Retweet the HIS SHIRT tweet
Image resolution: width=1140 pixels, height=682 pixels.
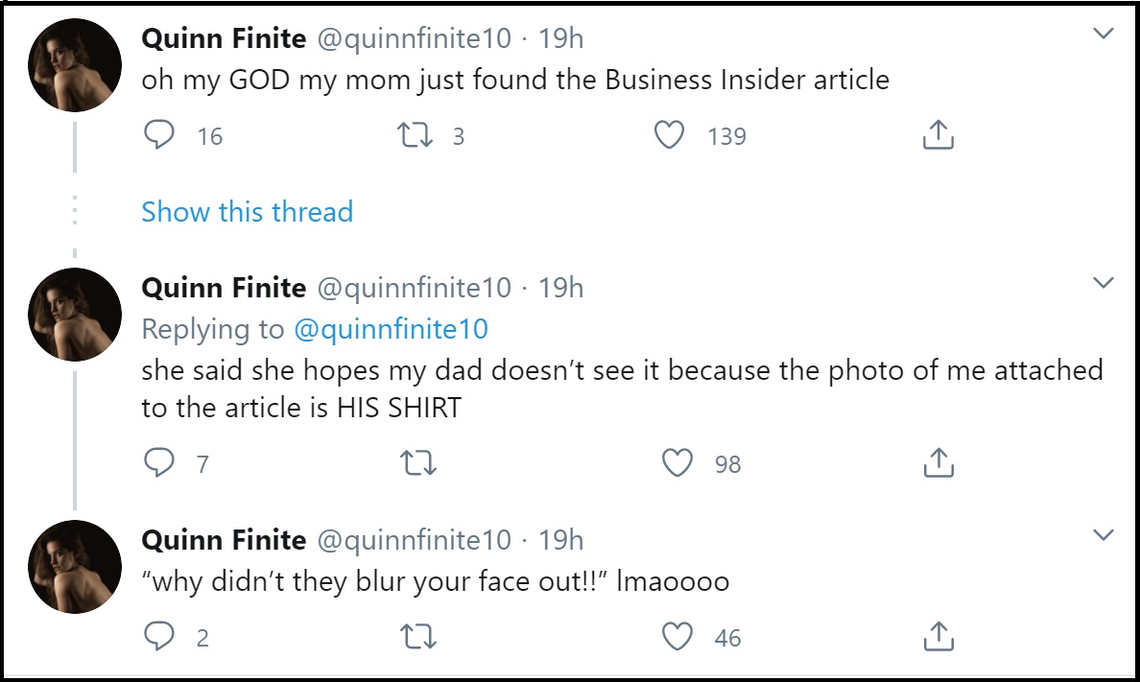417,463
